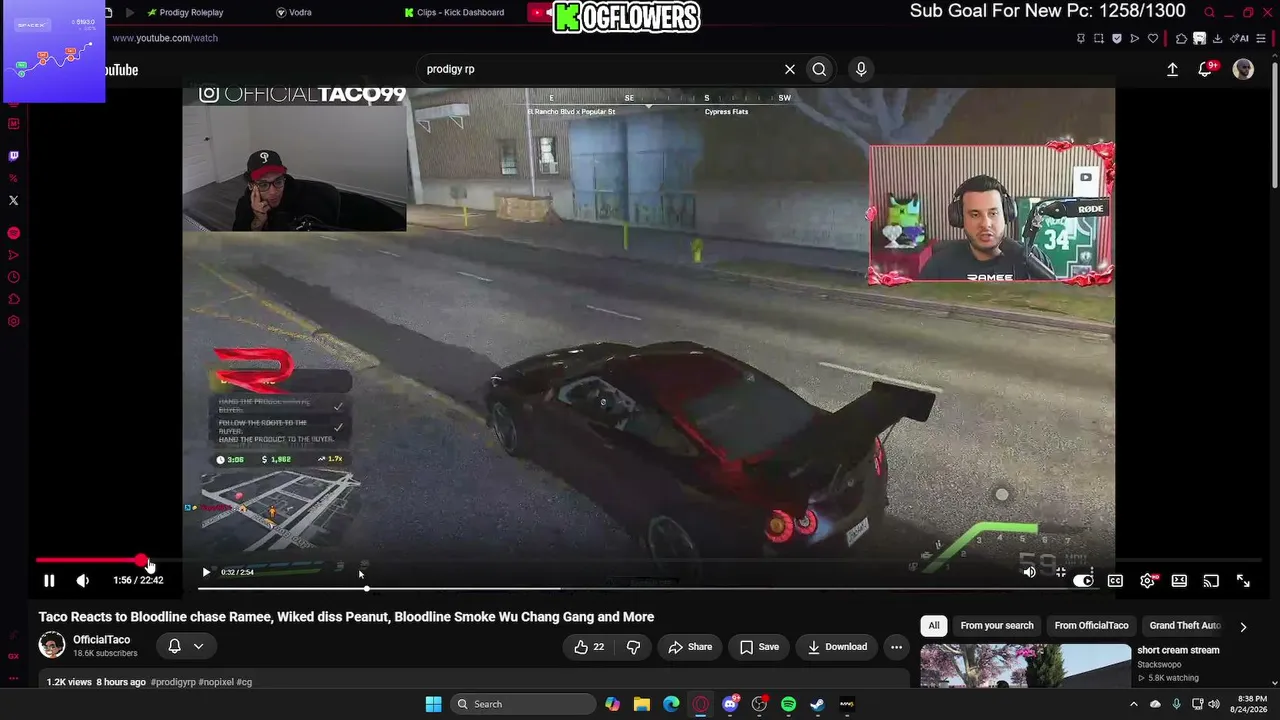This screenshot has height=720, width=1280.
Task: Select the All filter chip
Action: click(933, 626)
